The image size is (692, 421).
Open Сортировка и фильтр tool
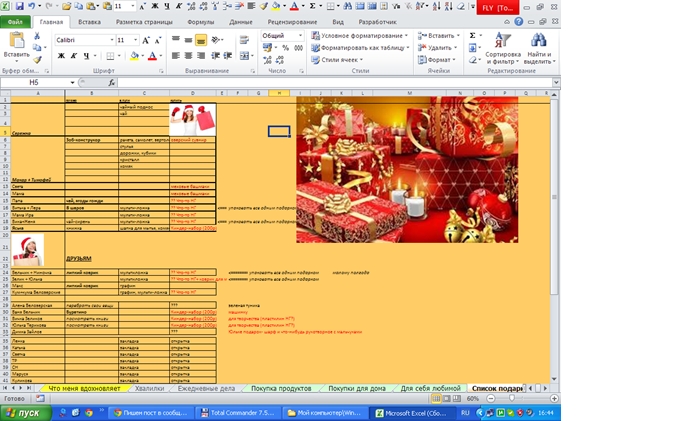point(503,49)
